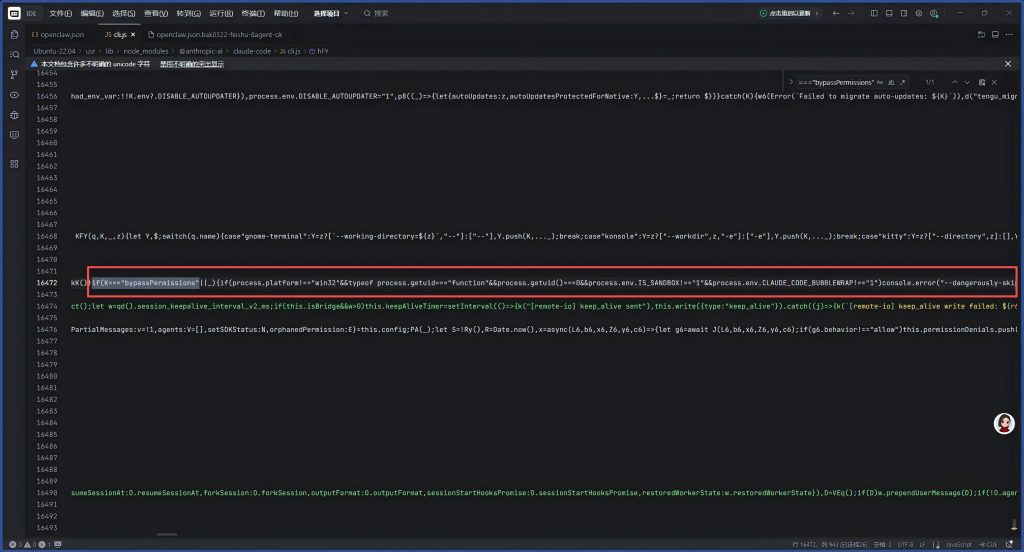The height and width of the screenshot is (552, 1024).
Task: Toggle Use Regular Expression in find widget
Action: [904, 81]
